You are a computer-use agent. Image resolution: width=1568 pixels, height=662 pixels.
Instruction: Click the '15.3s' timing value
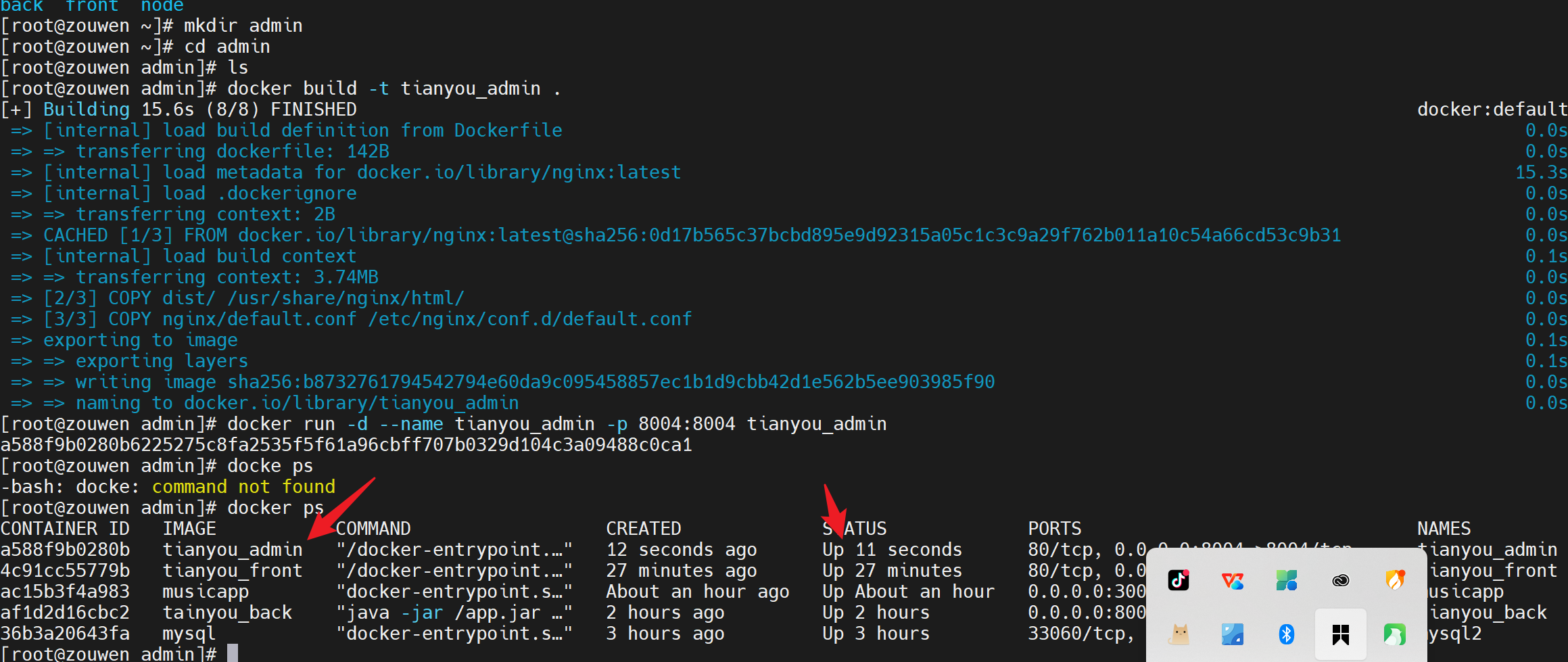click(x=1541, y=172)
